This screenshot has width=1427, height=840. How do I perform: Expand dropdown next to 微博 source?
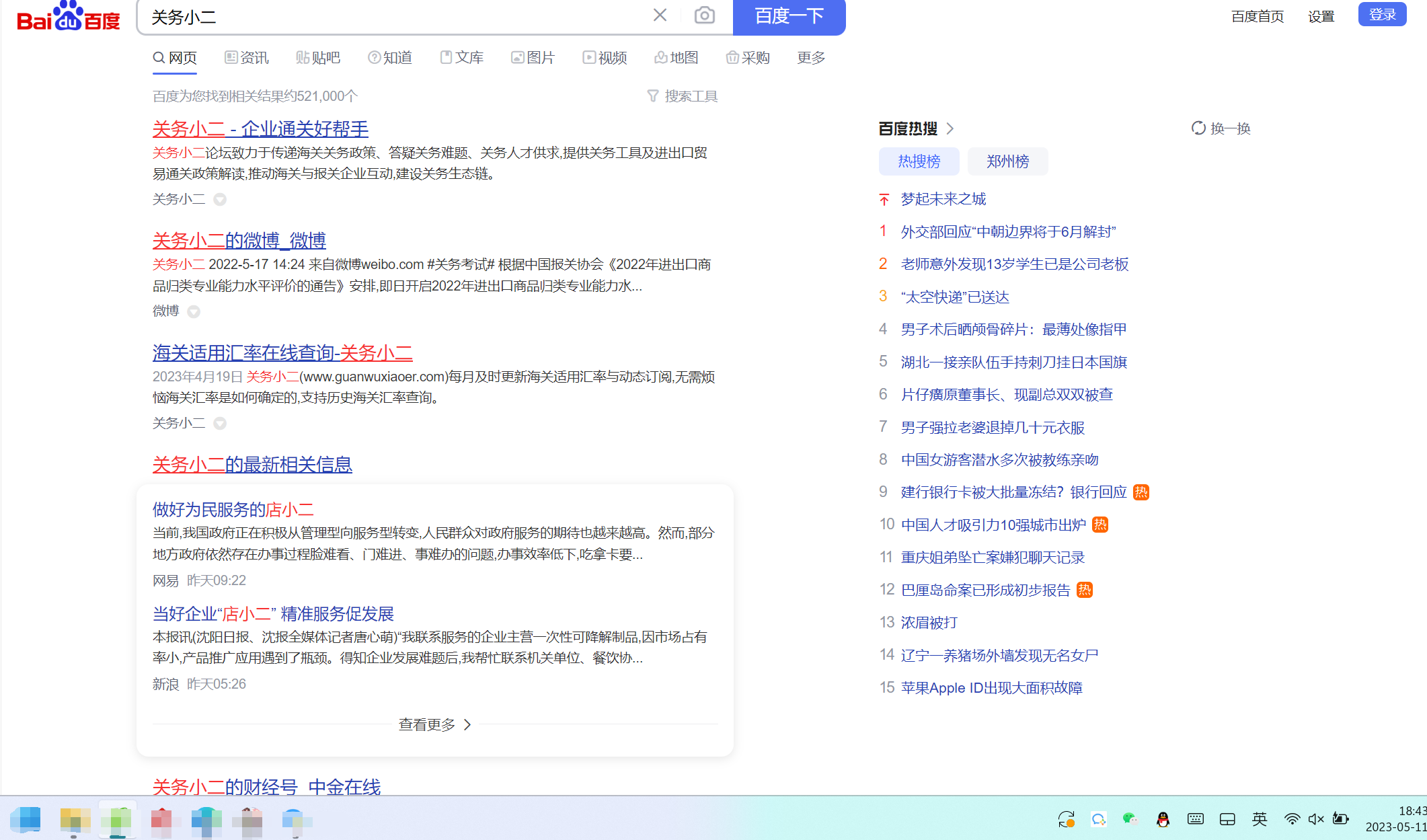pyautogui.click(x=194, y=311)
